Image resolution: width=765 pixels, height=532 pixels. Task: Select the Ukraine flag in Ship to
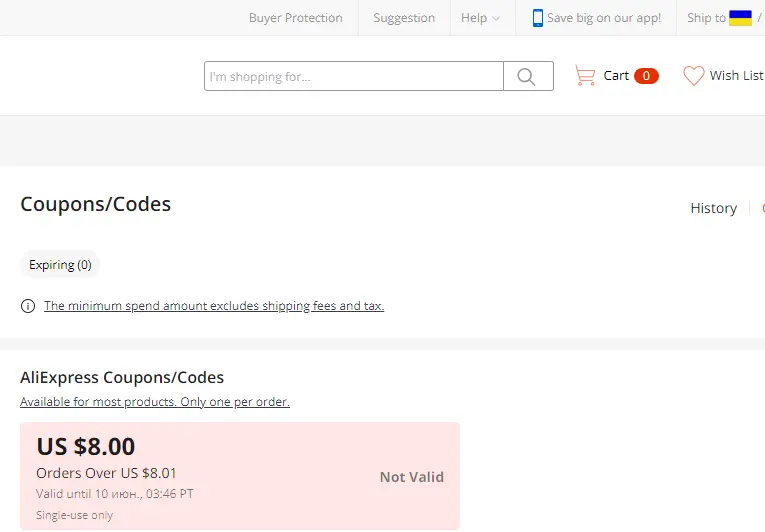pos(740,18)
